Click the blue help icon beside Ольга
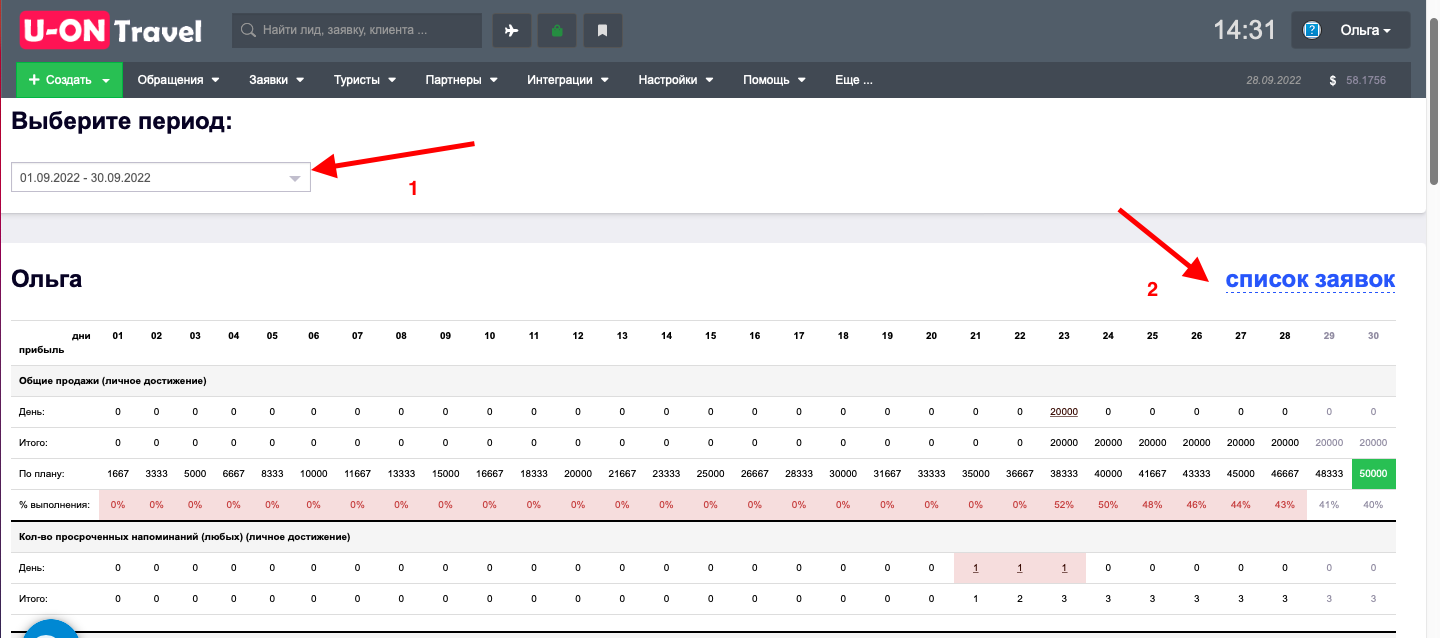 (1313, 30)
